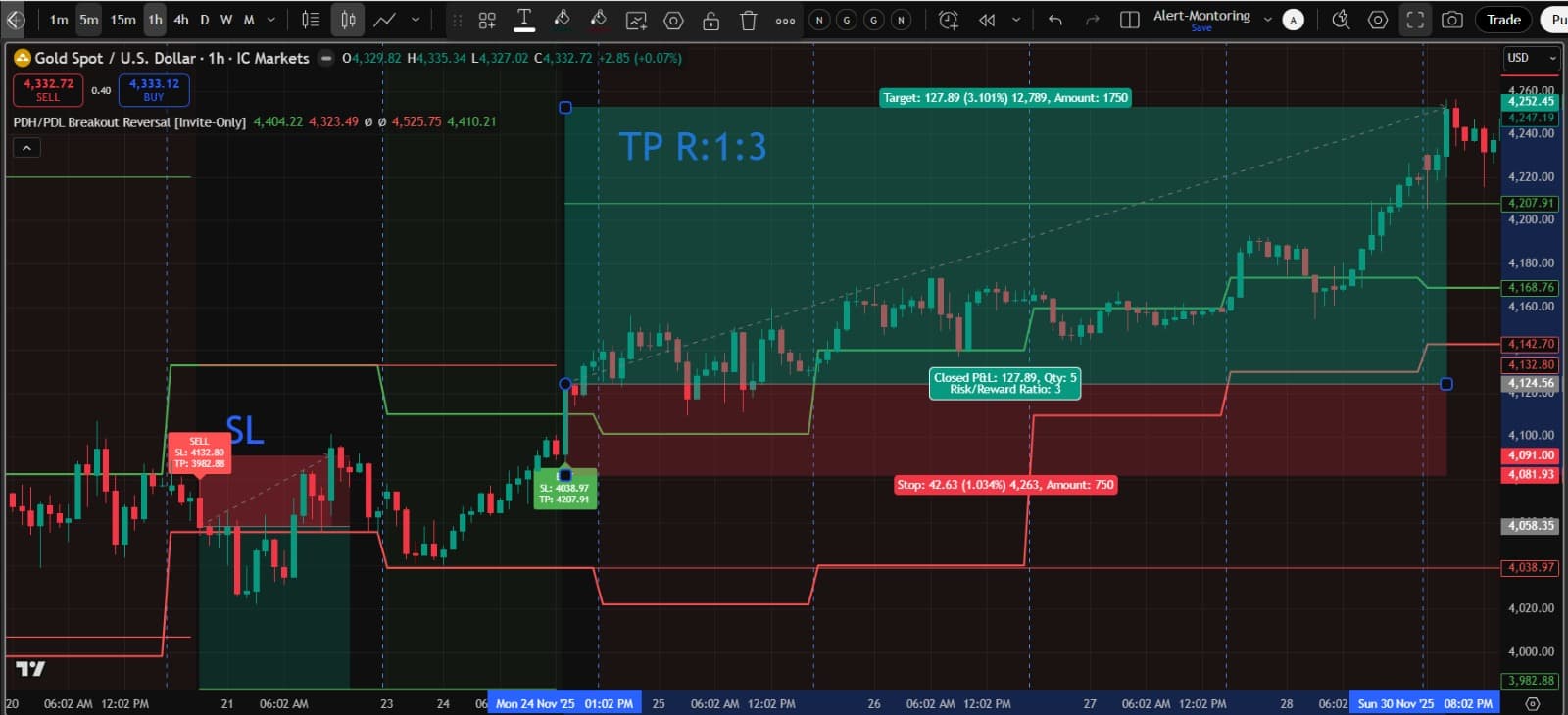Image resolution: width=1568 pixels, height=715 pixels.
Task: Open the indicators list icon
Action: click(x=310, y=20)
